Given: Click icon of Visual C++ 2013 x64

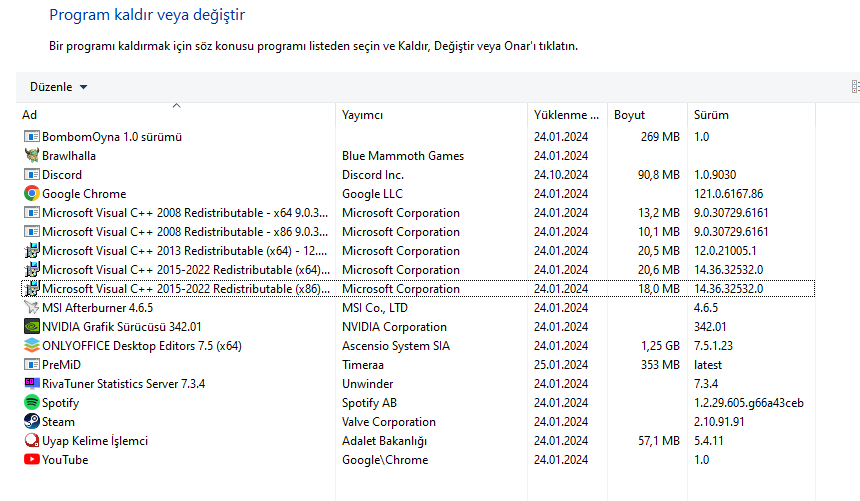Looking at the screenshot, I should pos(32,251).
